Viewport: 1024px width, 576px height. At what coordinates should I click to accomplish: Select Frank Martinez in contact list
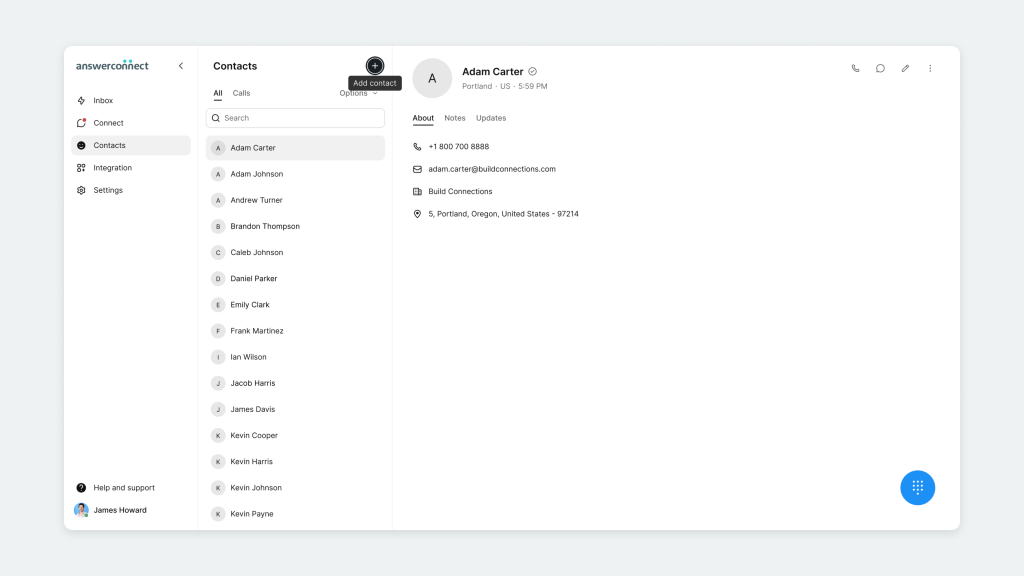tap(295, 331)
